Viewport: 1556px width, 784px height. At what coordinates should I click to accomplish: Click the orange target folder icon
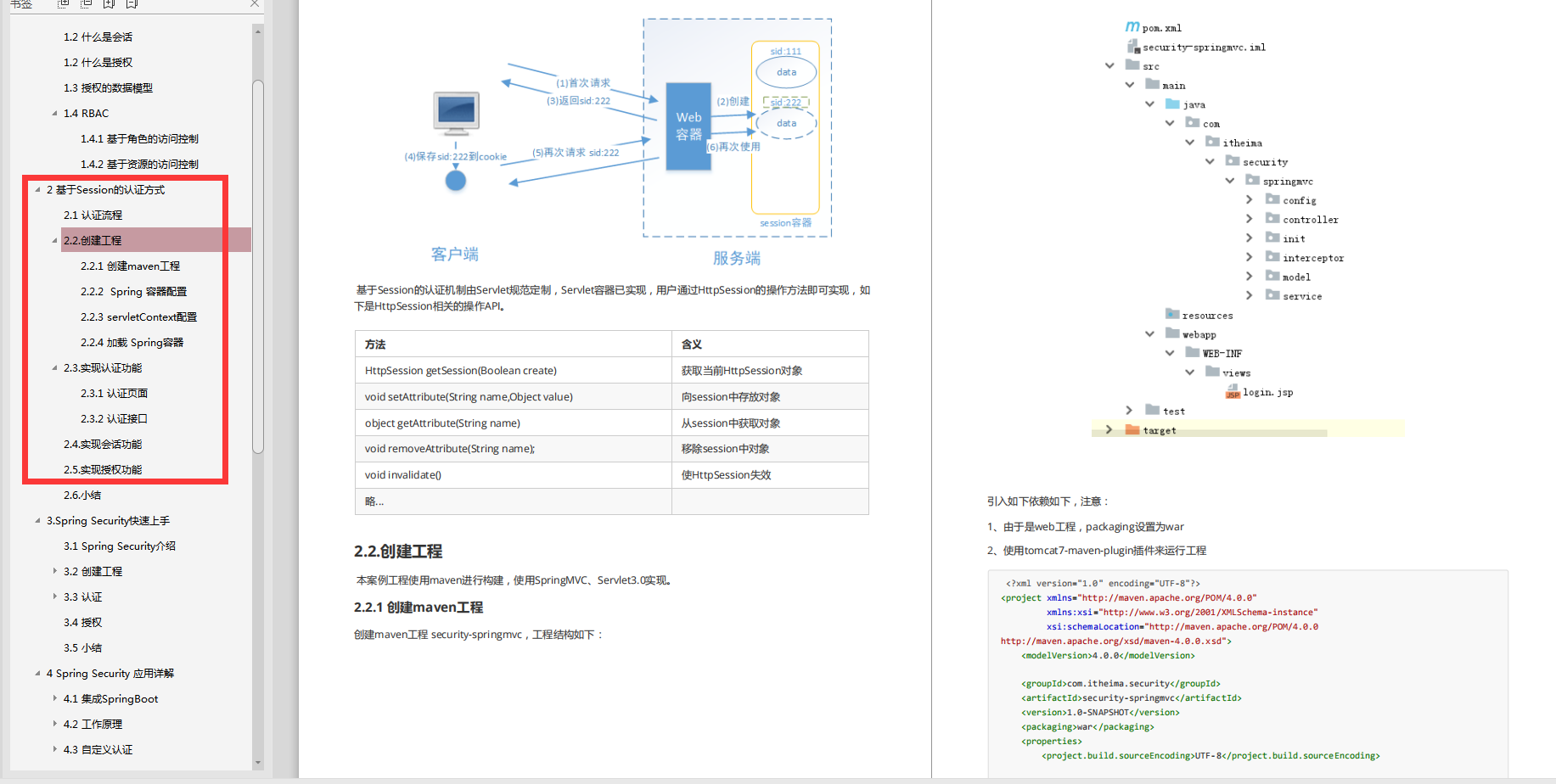tap(1132, 430)
